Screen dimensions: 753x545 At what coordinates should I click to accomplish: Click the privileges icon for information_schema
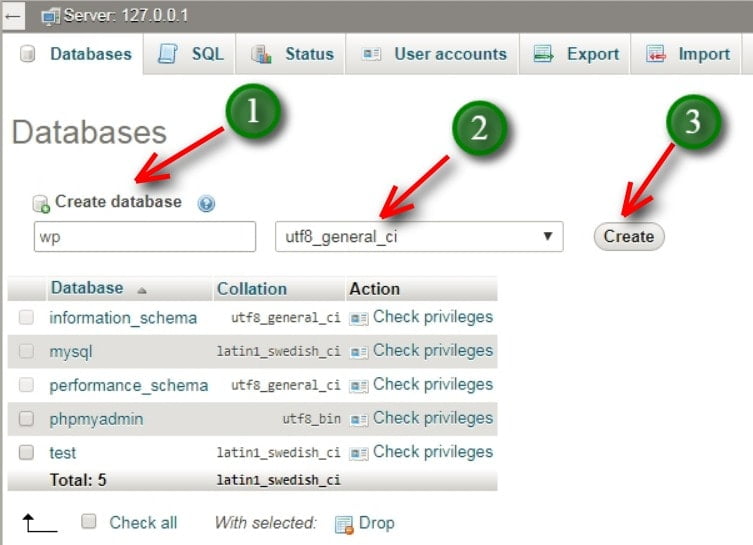point(359,318)
